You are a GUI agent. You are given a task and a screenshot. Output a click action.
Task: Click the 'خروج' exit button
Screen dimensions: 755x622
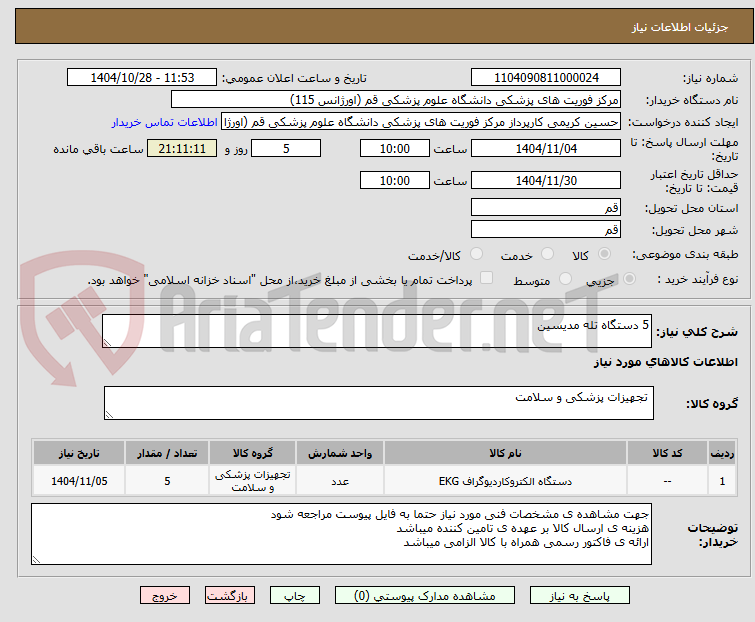click(165, 596)
